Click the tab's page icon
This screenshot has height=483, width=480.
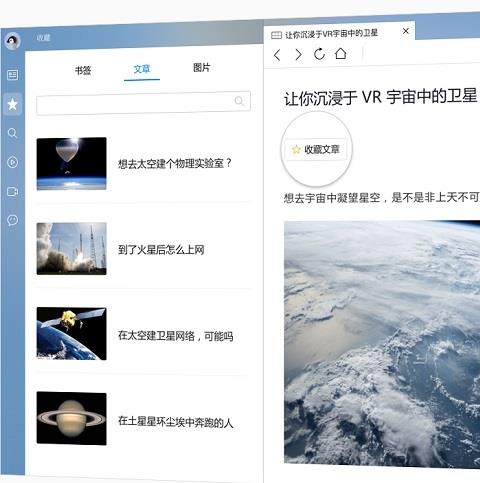pos(276,35)
